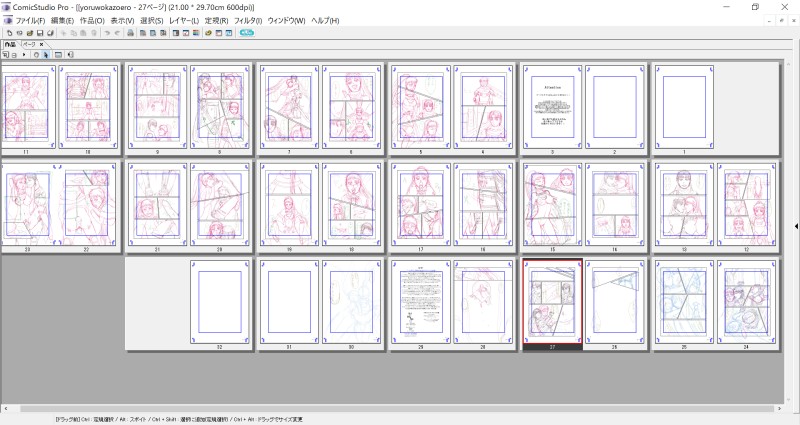Viewport: 800px width, 425px height.
Task: Click the blue window icon before the cyan button
Action: 229,33
